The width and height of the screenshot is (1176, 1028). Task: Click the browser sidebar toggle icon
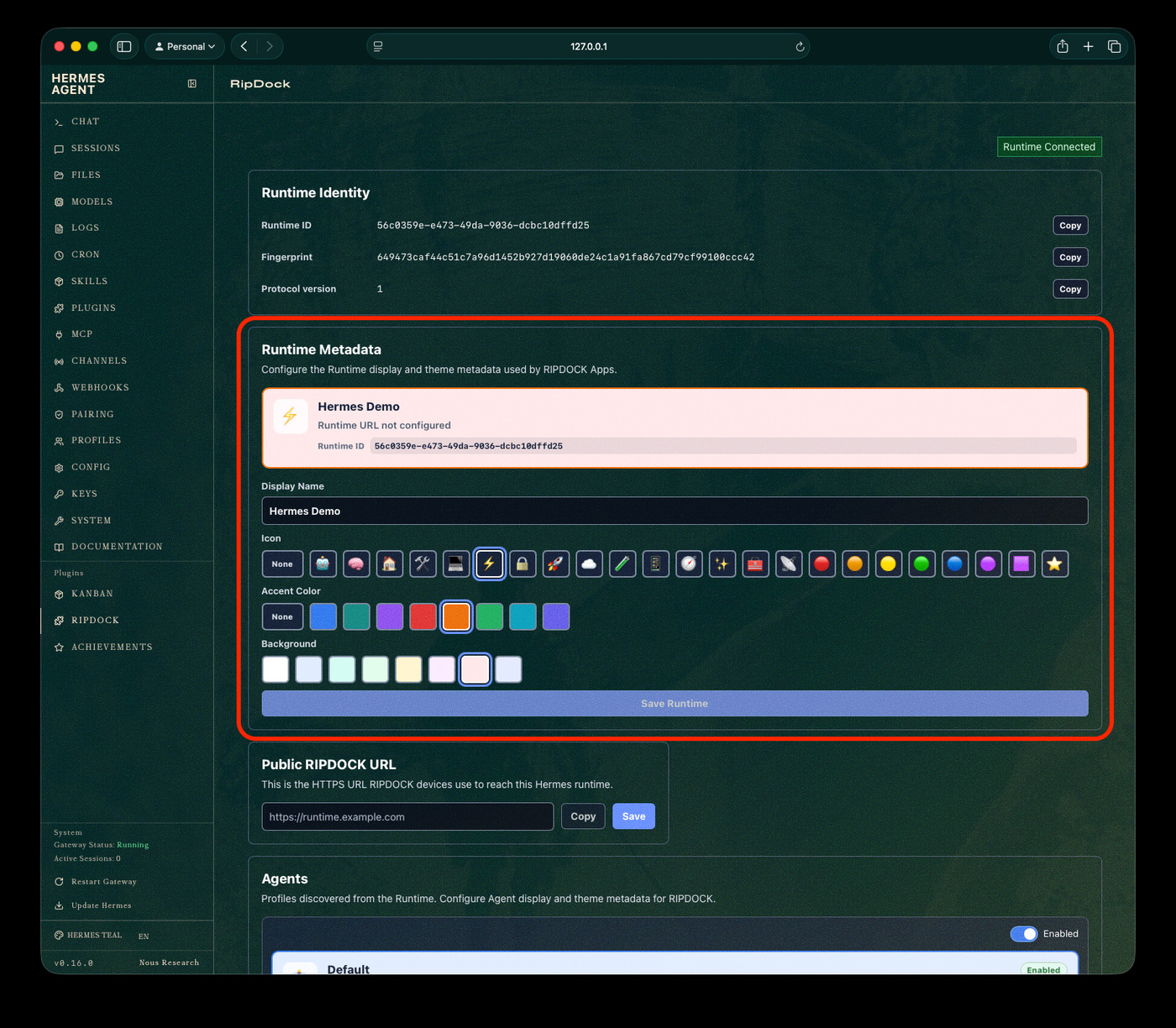click(124, 46)
